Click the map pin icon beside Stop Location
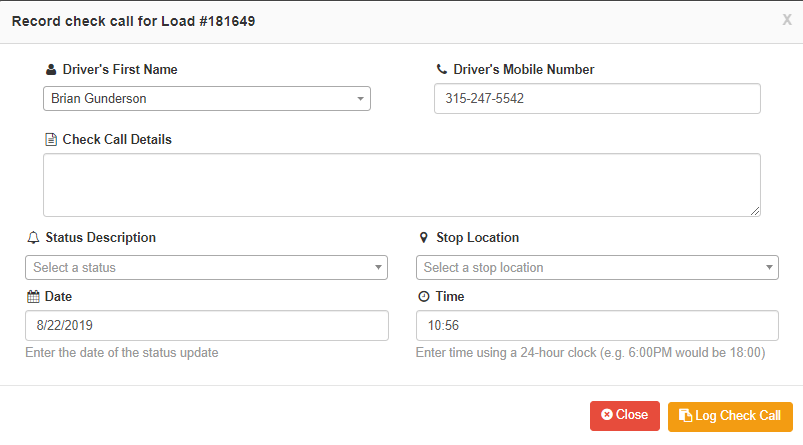Screen dimensions: 803x445 point(424,238)
